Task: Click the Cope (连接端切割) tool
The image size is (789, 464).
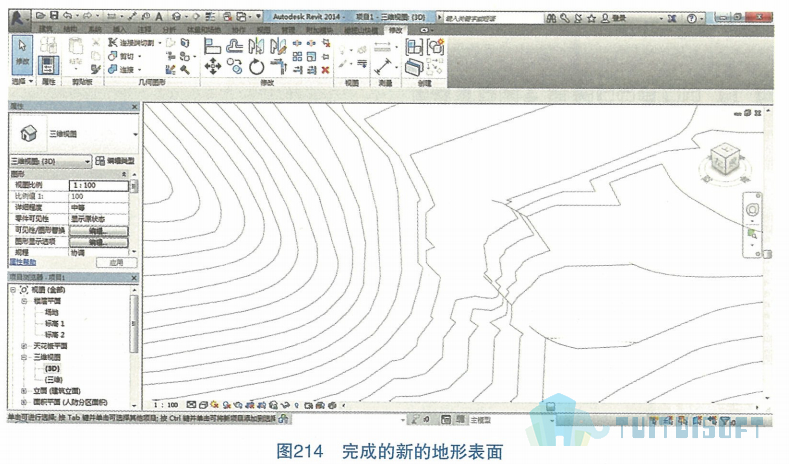Action: [131, 43]
